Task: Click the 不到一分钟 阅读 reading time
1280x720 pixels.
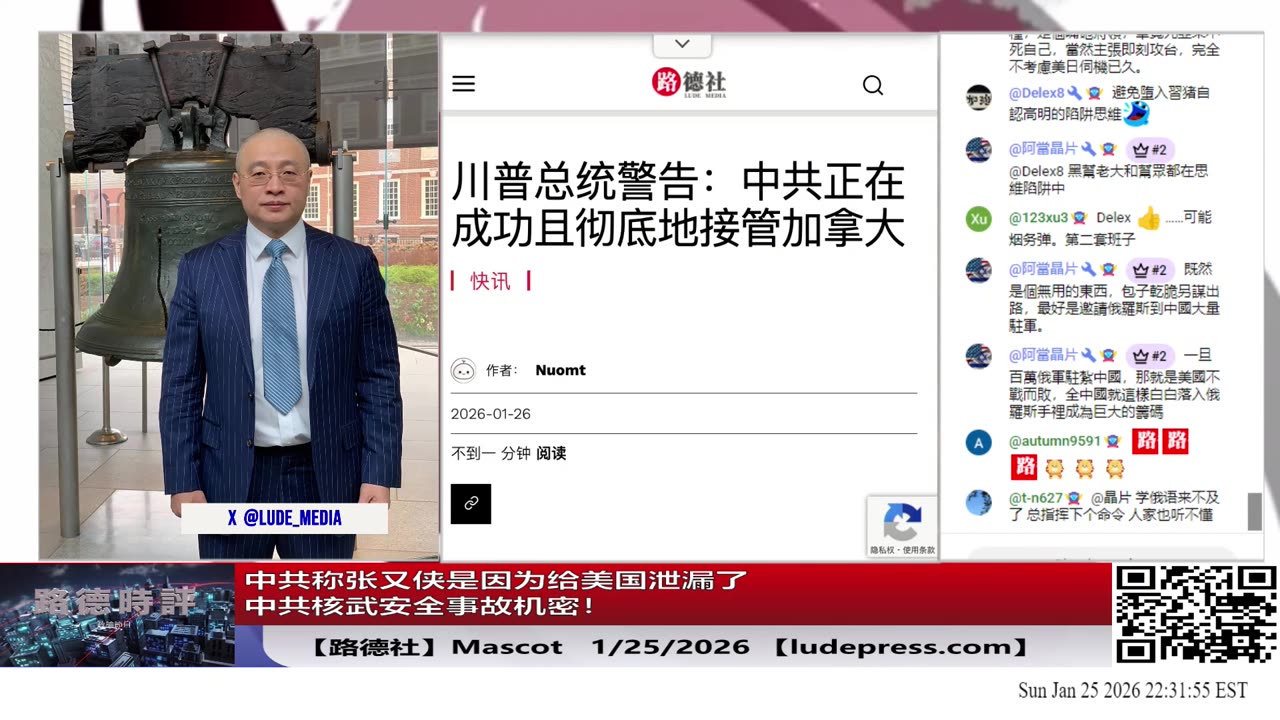Action: coord(508,453)
